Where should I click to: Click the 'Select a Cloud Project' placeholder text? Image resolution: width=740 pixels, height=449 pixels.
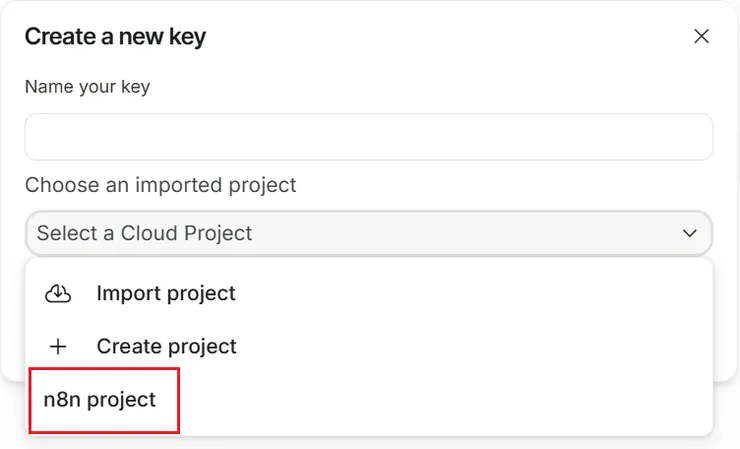[144, 234]
